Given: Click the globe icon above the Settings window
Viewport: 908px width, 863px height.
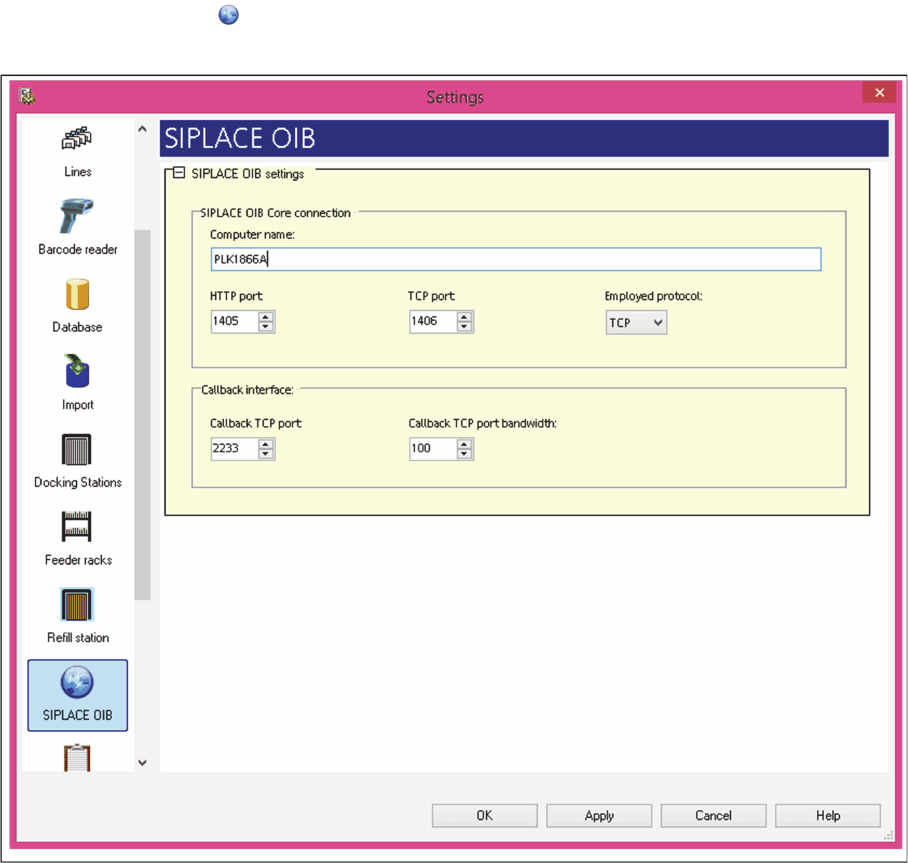Looking at the screenshot, I should 228,14.
